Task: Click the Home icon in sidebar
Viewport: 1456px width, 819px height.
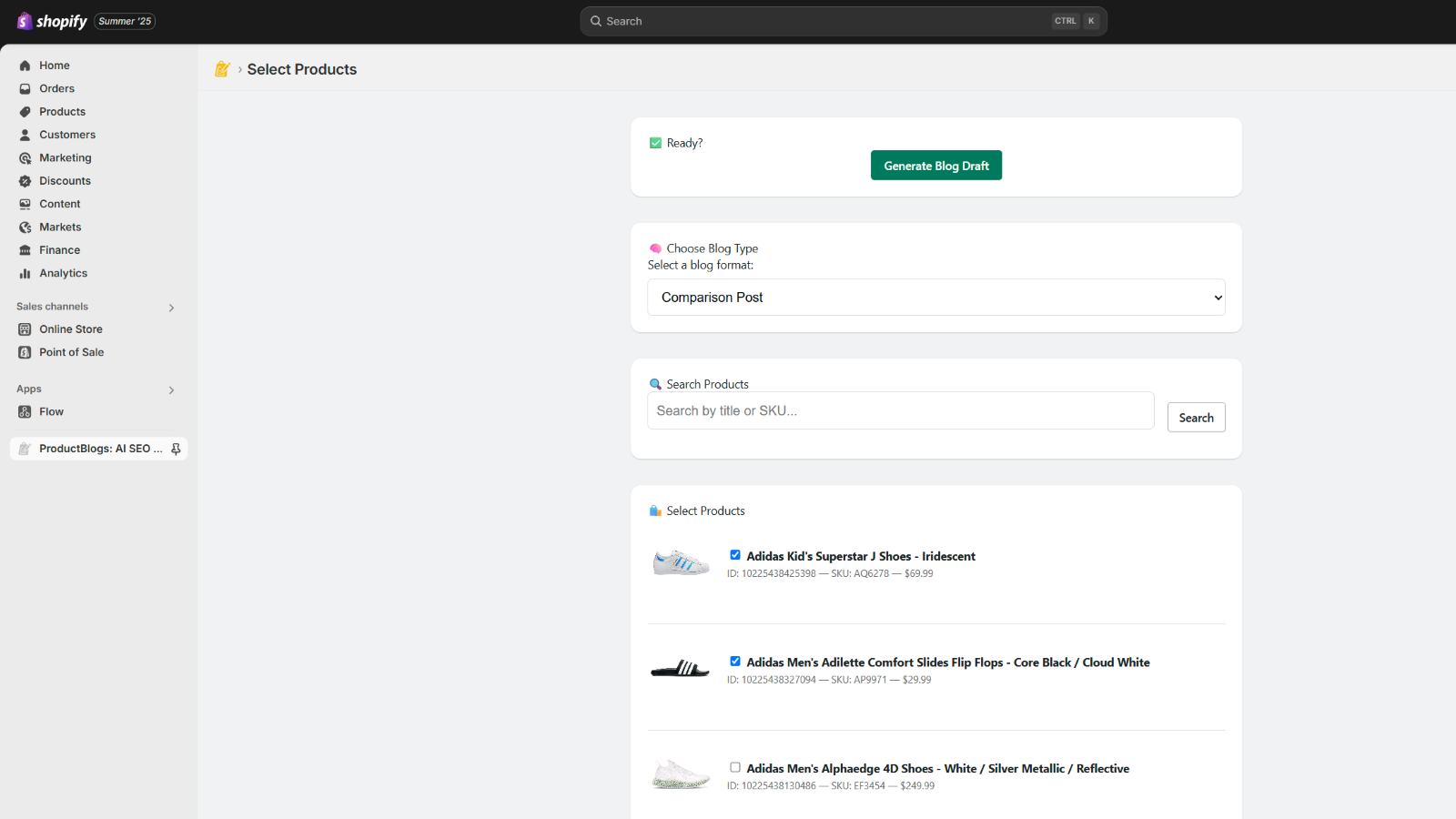Action: point(25,66)
